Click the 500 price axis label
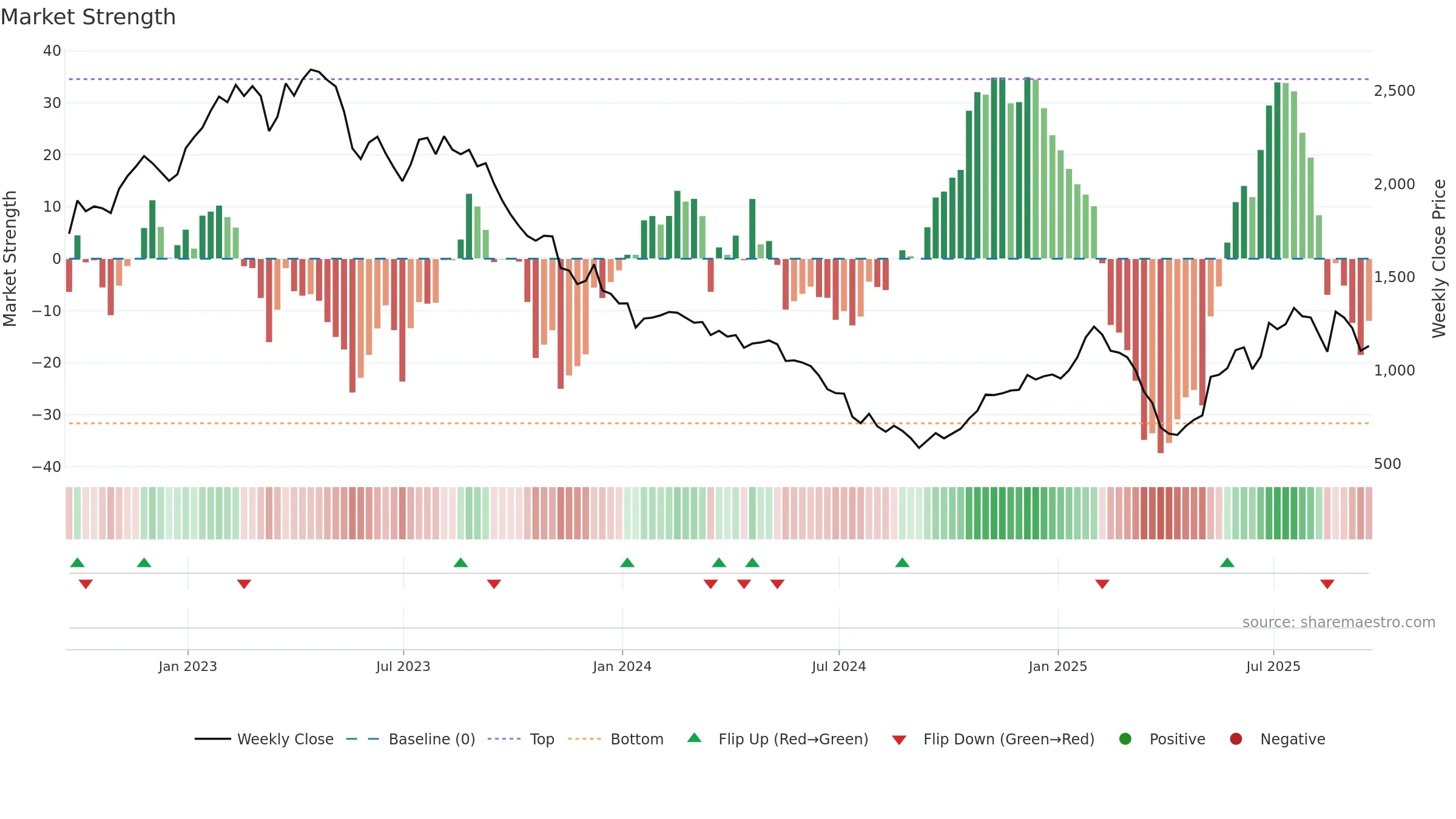This screenshot has width=1456, height=819. tap(1387, 464)
